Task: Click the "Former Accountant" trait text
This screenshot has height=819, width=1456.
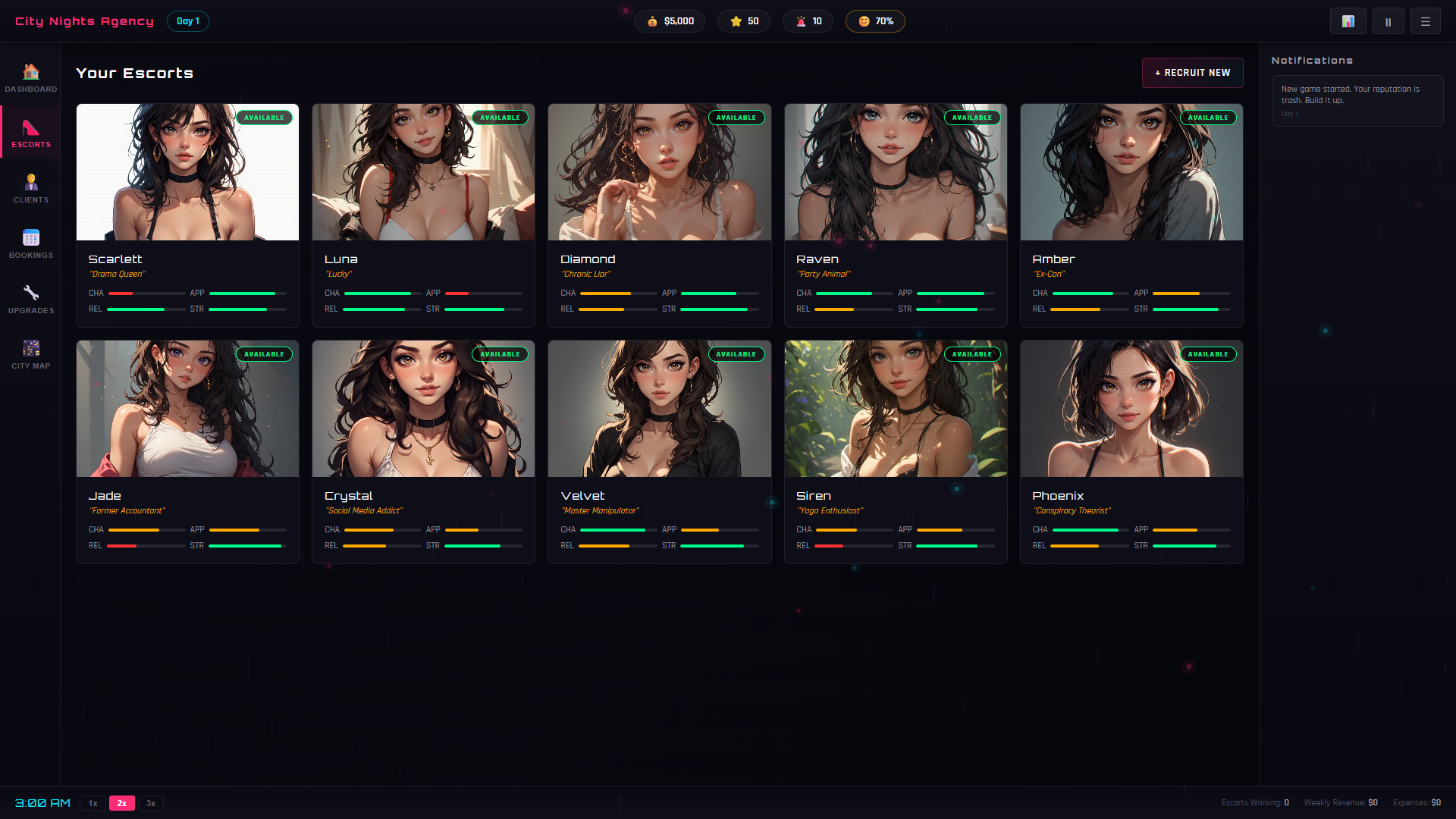Action: click(127, 511)
